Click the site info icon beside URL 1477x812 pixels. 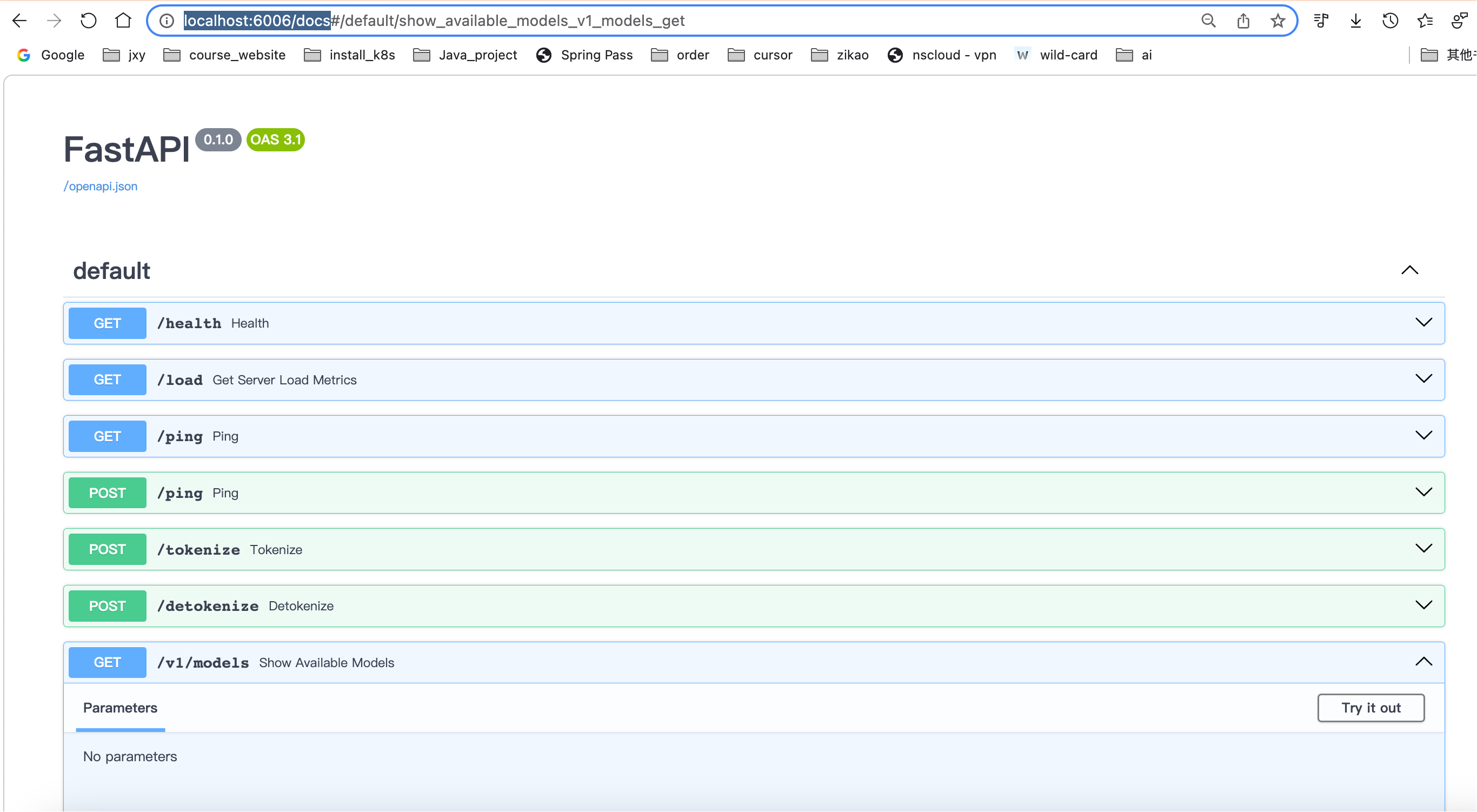pos(167,21)
